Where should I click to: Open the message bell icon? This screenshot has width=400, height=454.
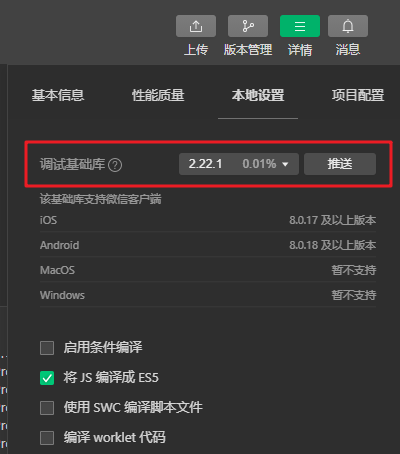coord(348,26)
